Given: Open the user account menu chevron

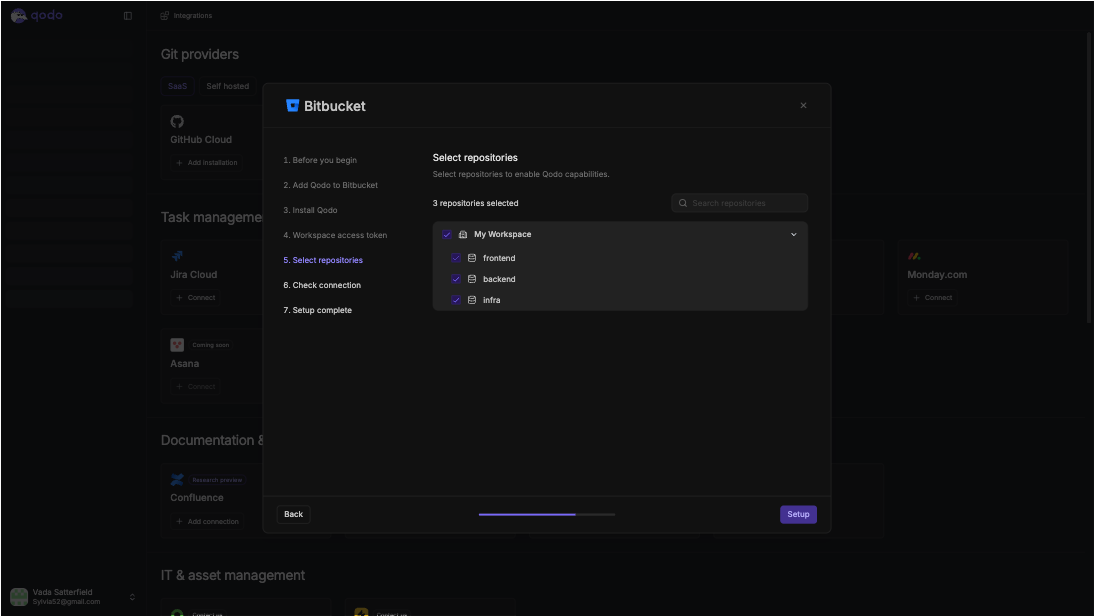Looking at the screenshot, I should [132, 596].
